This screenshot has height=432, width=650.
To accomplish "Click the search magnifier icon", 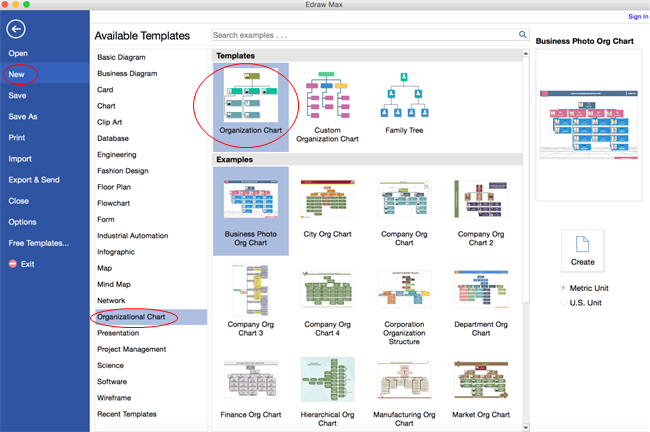I will click(x=523, y=35).
